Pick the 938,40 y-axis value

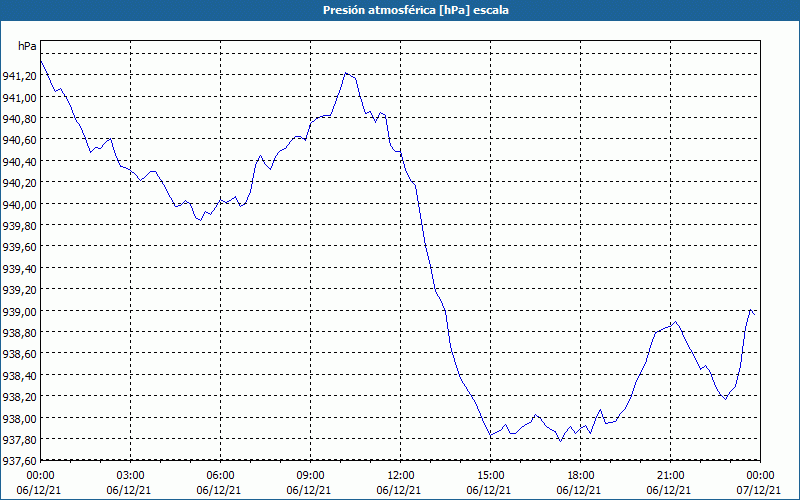click(19, 375)
